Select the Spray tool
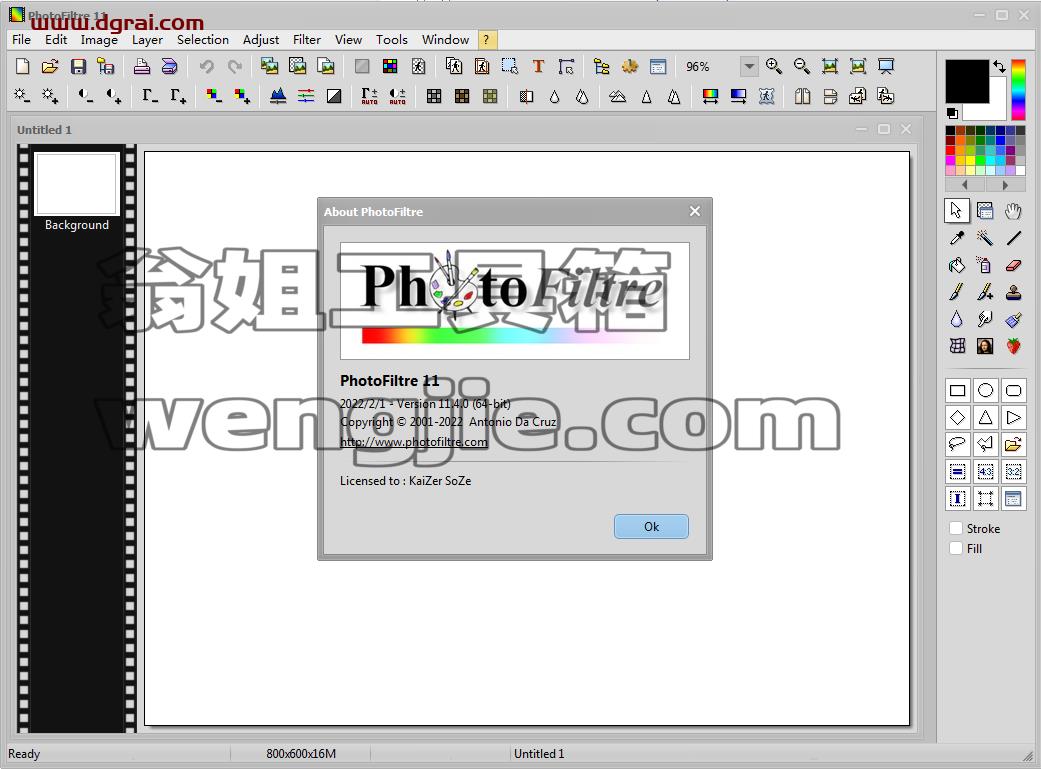This screenshot has height=769, width=1041. tap(985, 265)
